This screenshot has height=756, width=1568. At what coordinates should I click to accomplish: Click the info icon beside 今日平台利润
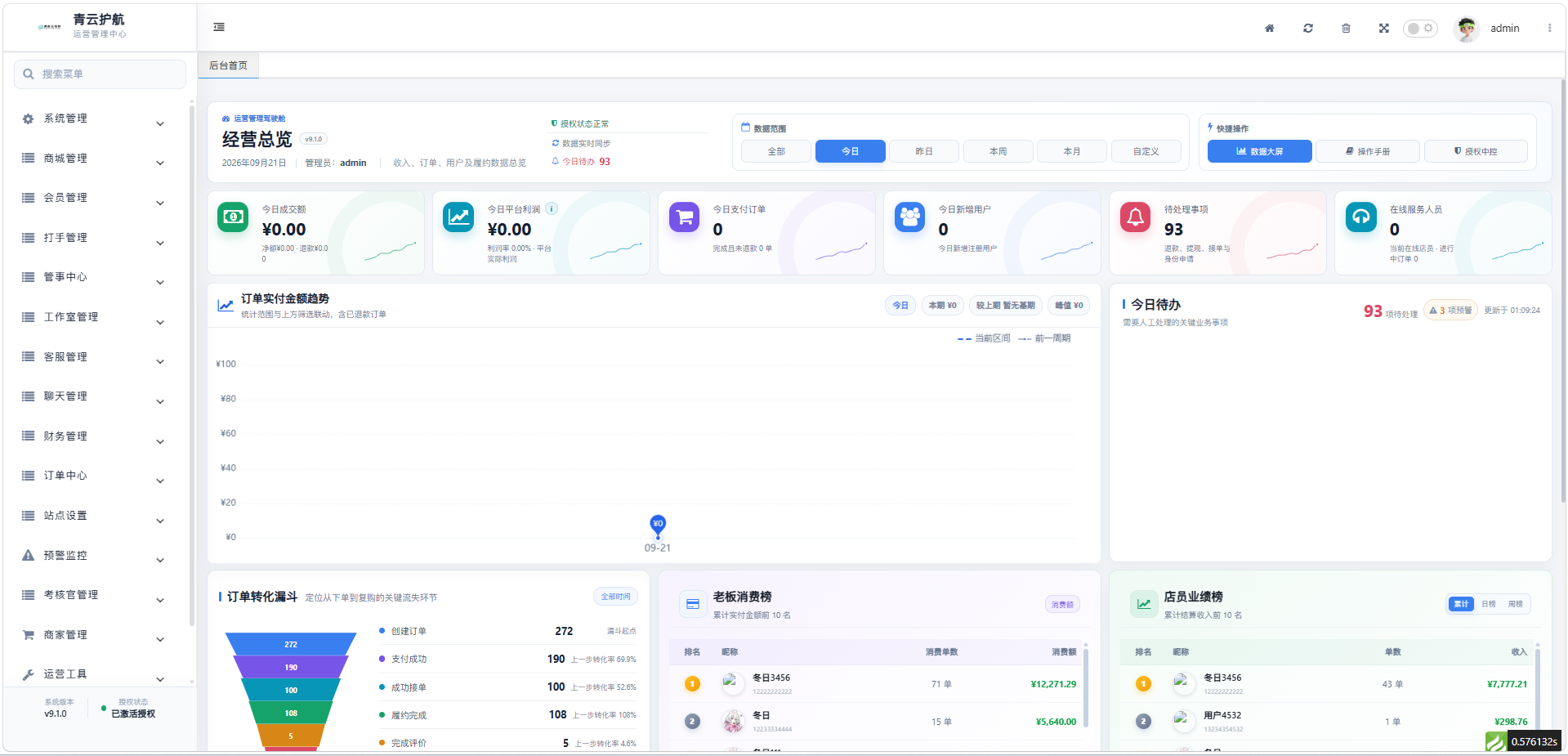(x=552, y=208)
